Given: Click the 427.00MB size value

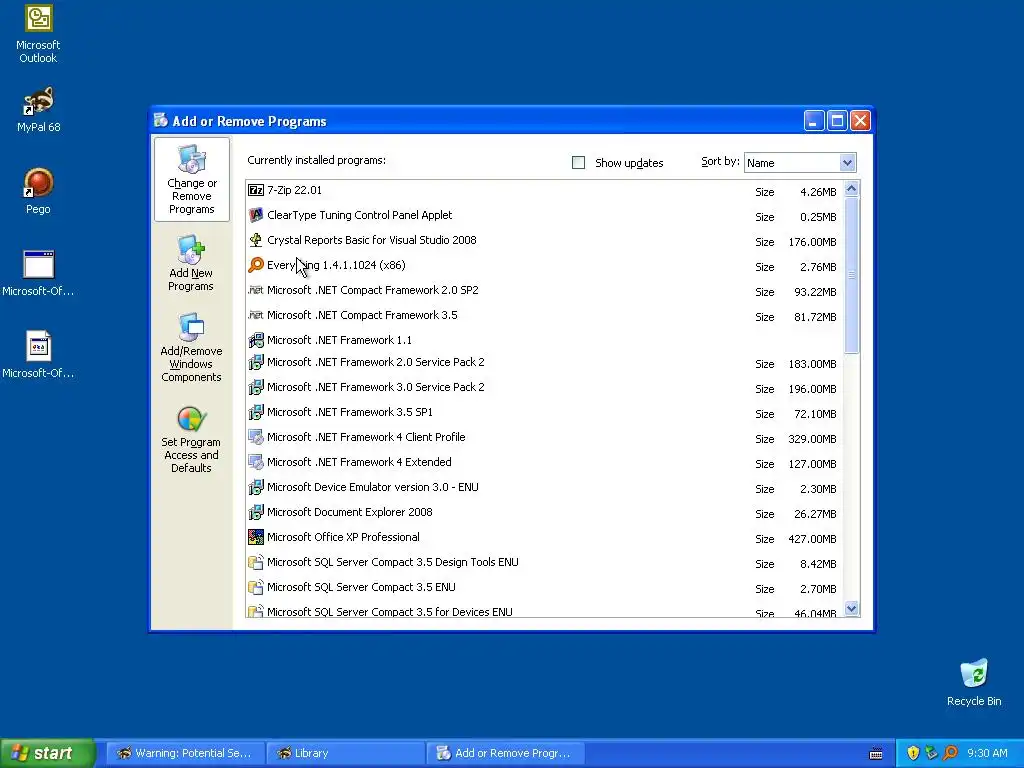Looking at the screenshot, I should coord(812,539).
